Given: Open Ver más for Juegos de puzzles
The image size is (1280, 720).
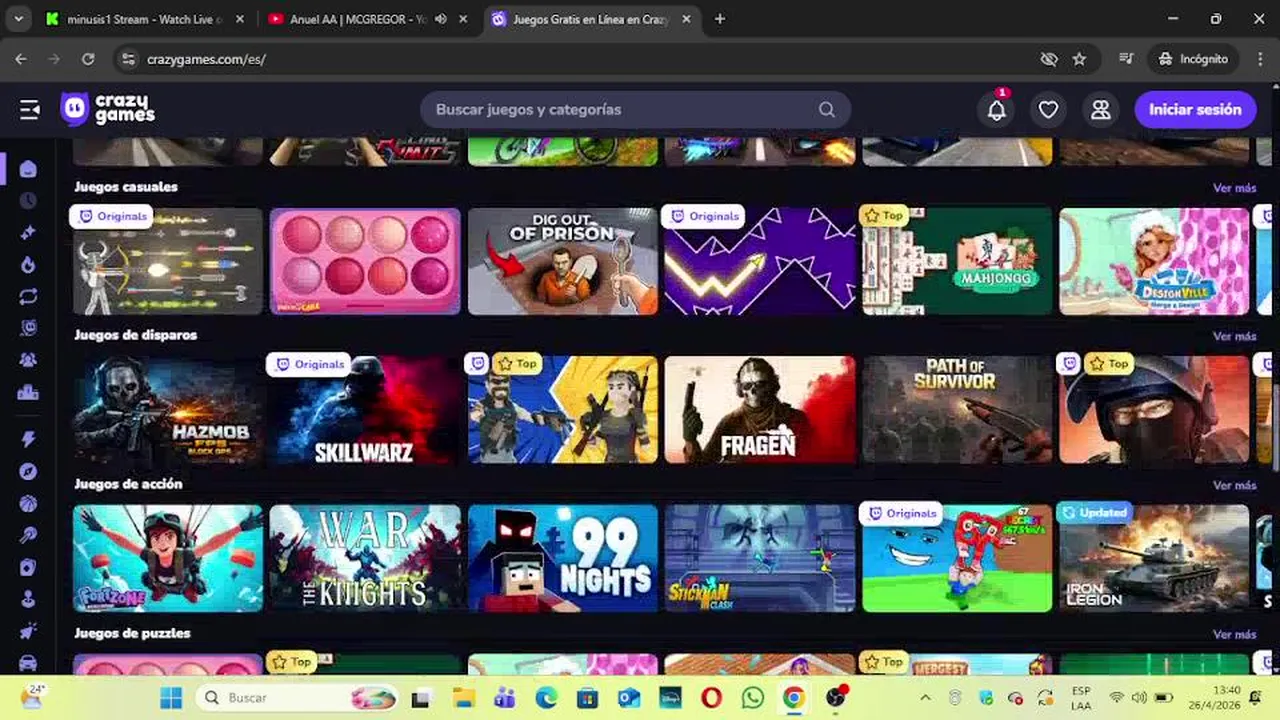Looking at the screenshot, I should click(x=1234, y=634).
